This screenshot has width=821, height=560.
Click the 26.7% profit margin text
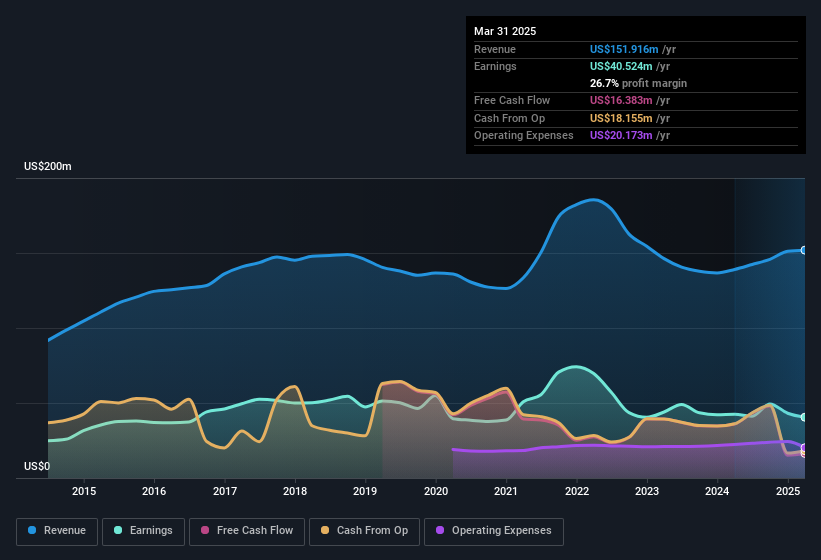tap(638, 83)
